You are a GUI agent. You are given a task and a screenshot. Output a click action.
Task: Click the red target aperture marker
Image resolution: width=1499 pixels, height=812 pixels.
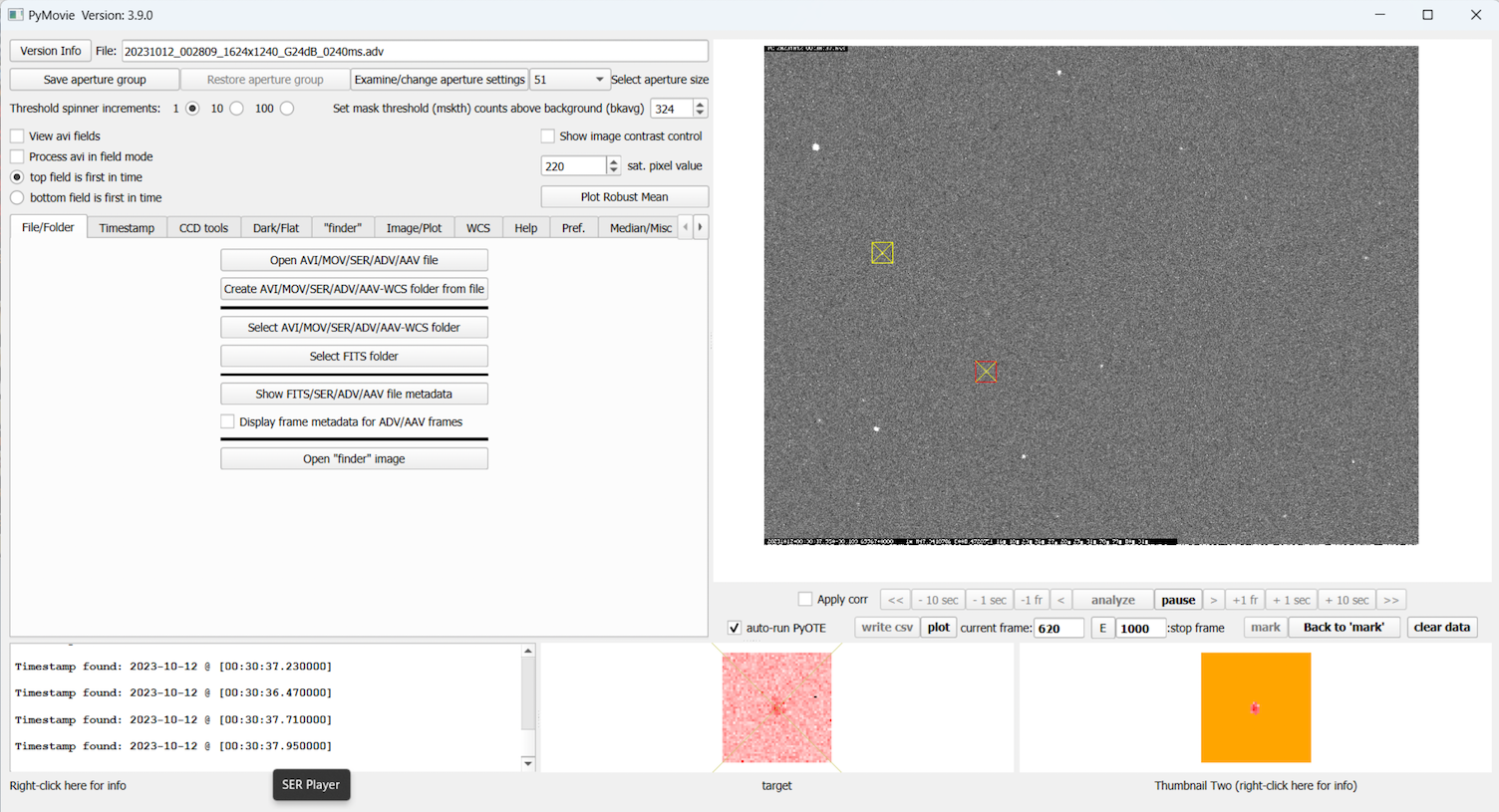click(x=985, y=372)
